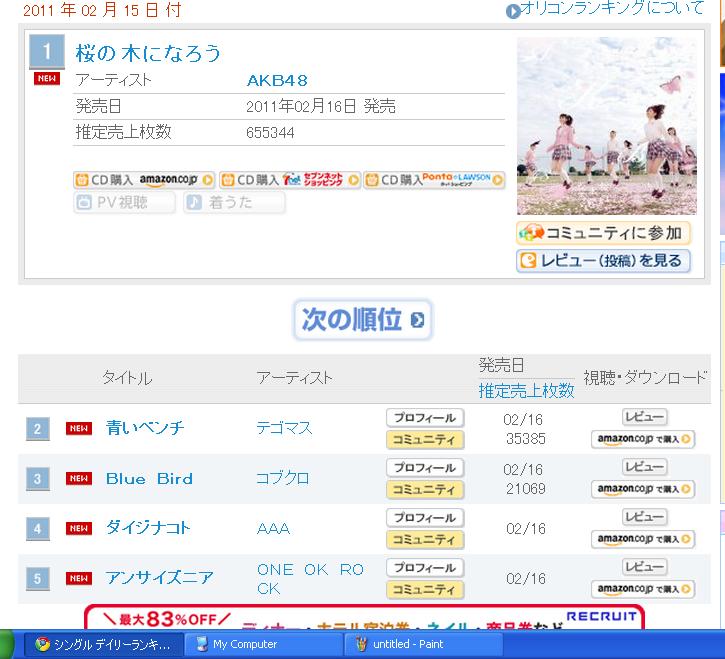Click the コミュニティに参加 button
The width and height of the screenshot is (725, 659).
click(603, 233)
